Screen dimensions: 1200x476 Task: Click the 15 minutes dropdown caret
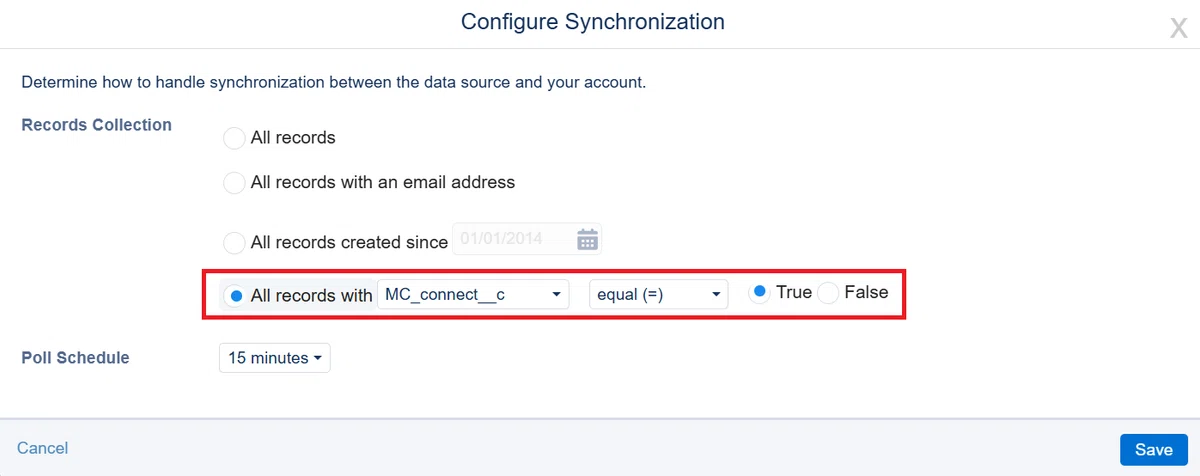317,358
